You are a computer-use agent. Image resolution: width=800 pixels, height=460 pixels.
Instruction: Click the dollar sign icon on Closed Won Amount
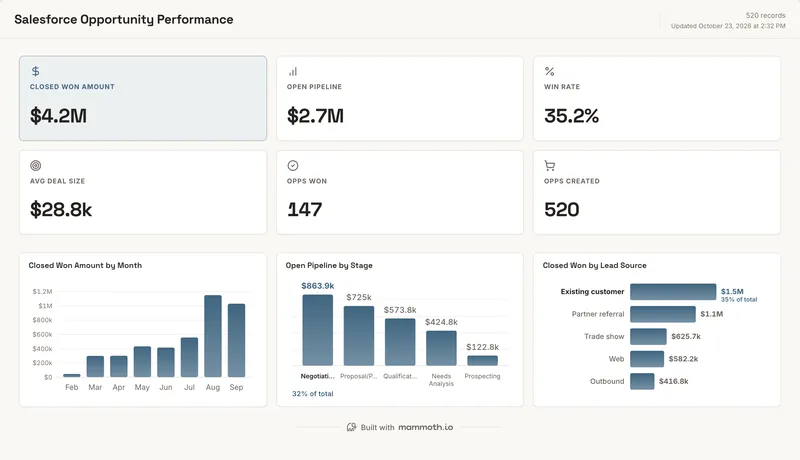click(x=35, y=71)
